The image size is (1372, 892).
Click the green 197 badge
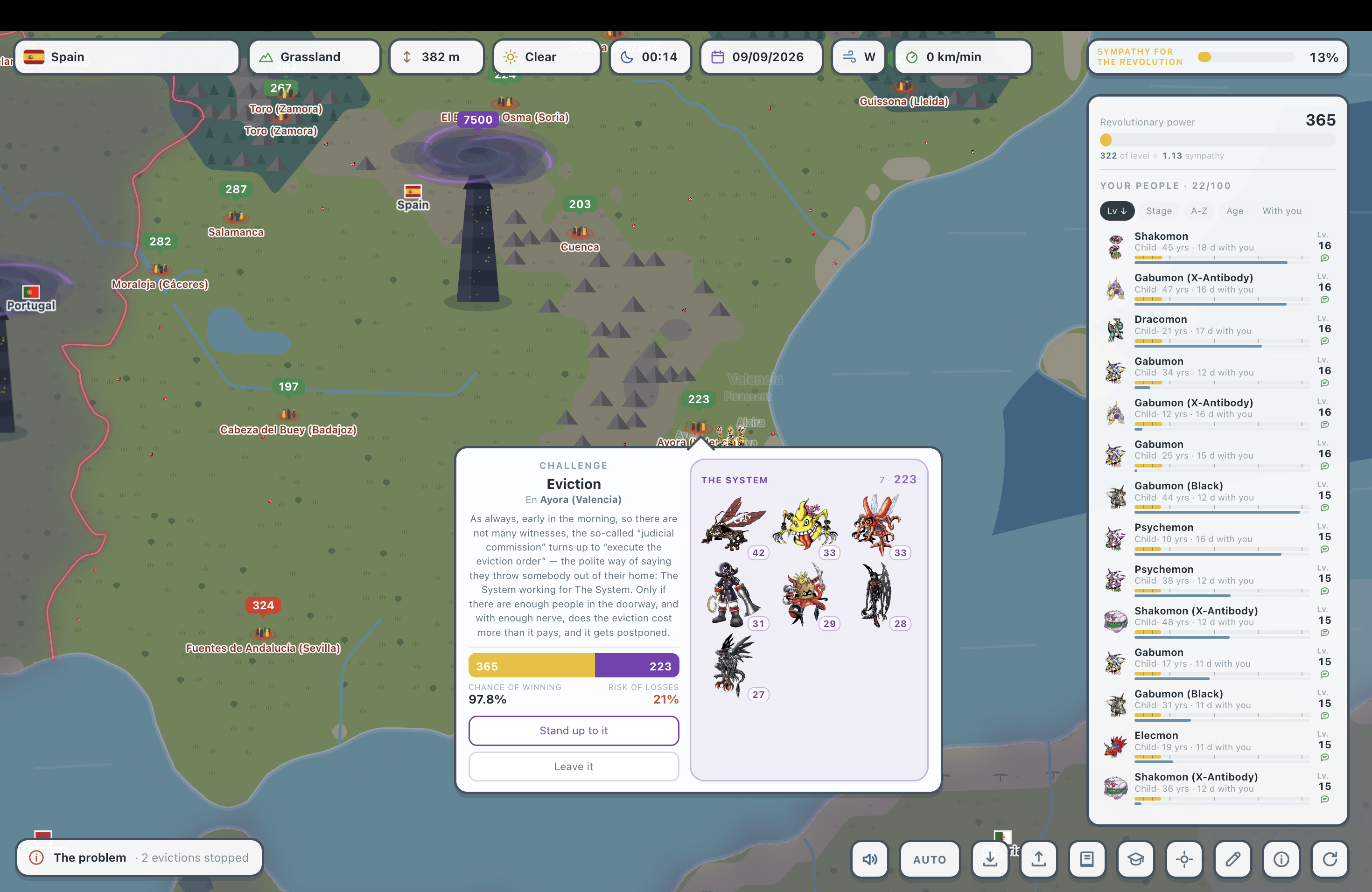pos(288,387)
